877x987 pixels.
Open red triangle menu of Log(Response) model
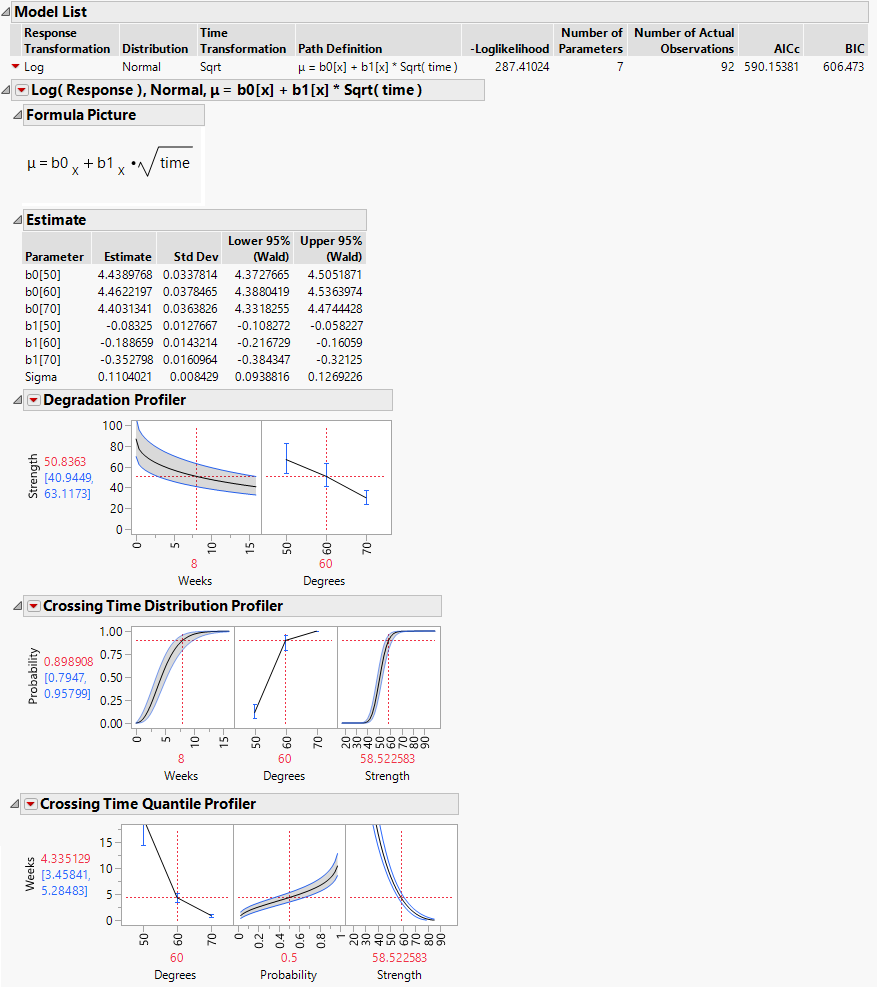21,91
